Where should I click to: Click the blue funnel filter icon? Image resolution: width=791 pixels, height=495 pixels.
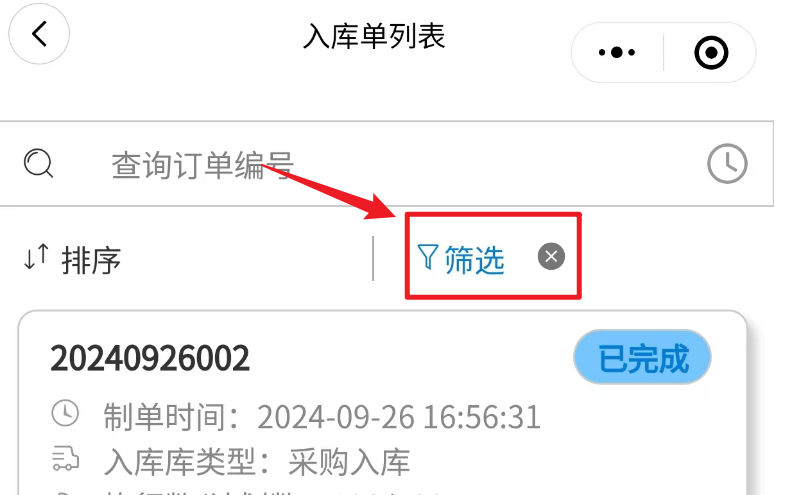tap(427, 256)
